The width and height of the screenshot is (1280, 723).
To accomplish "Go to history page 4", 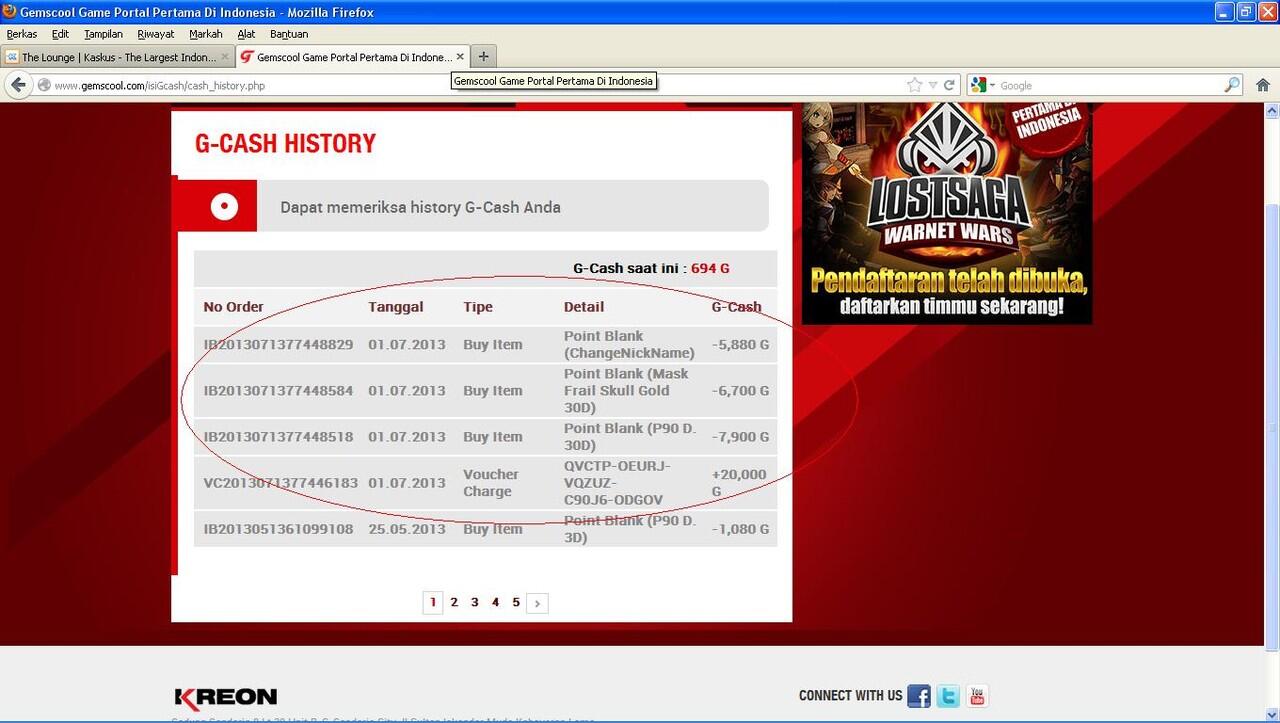I will pyautogui.click(x=495, y=602).
